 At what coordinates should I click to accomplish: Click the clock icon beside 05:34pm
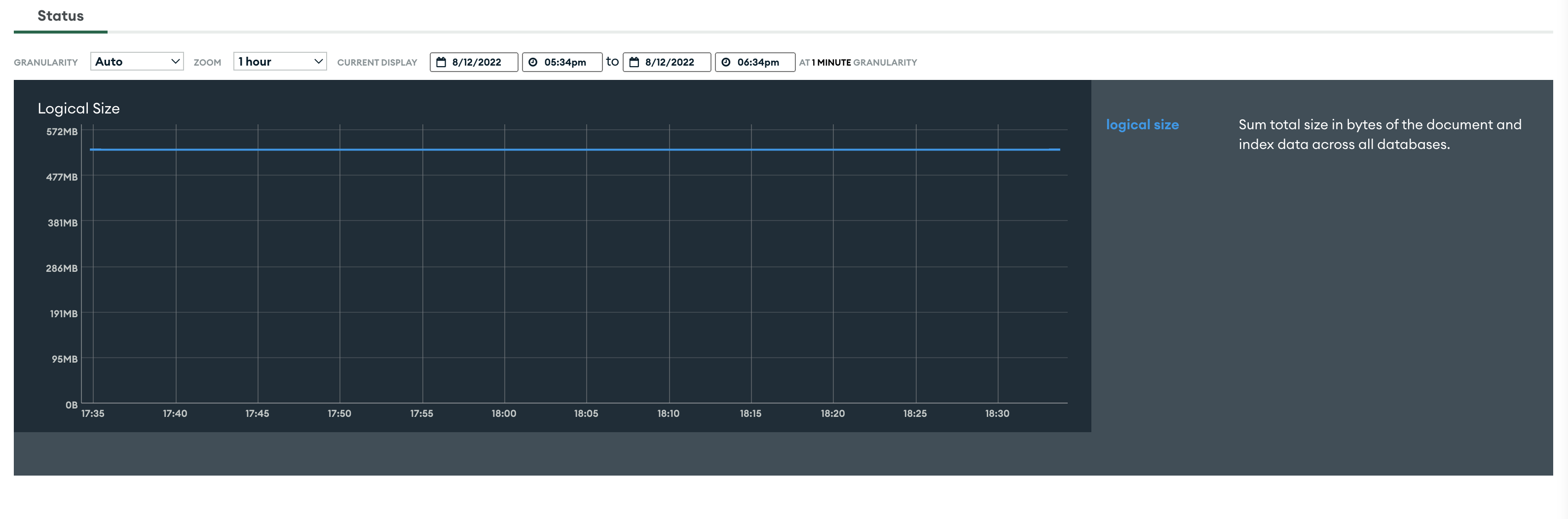532,62
